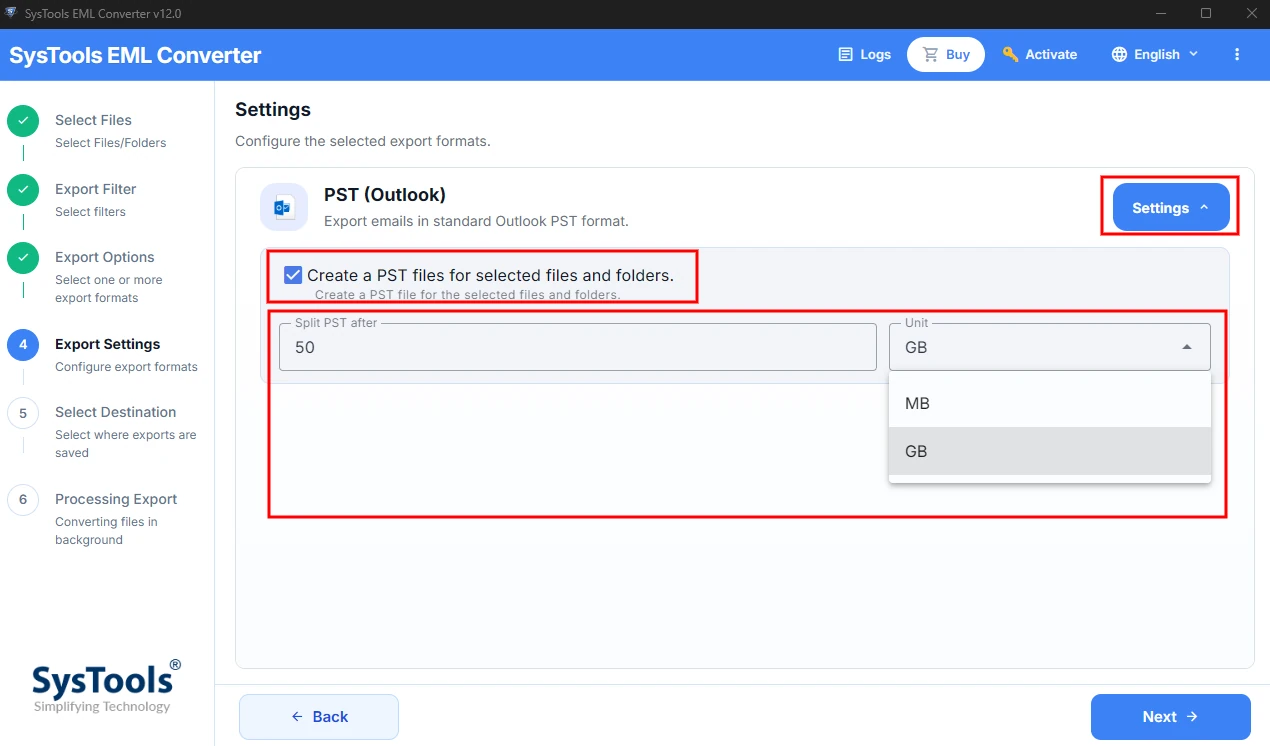Open the three-dot more options menu
1270x746 pixels.
coord(1237,54)
